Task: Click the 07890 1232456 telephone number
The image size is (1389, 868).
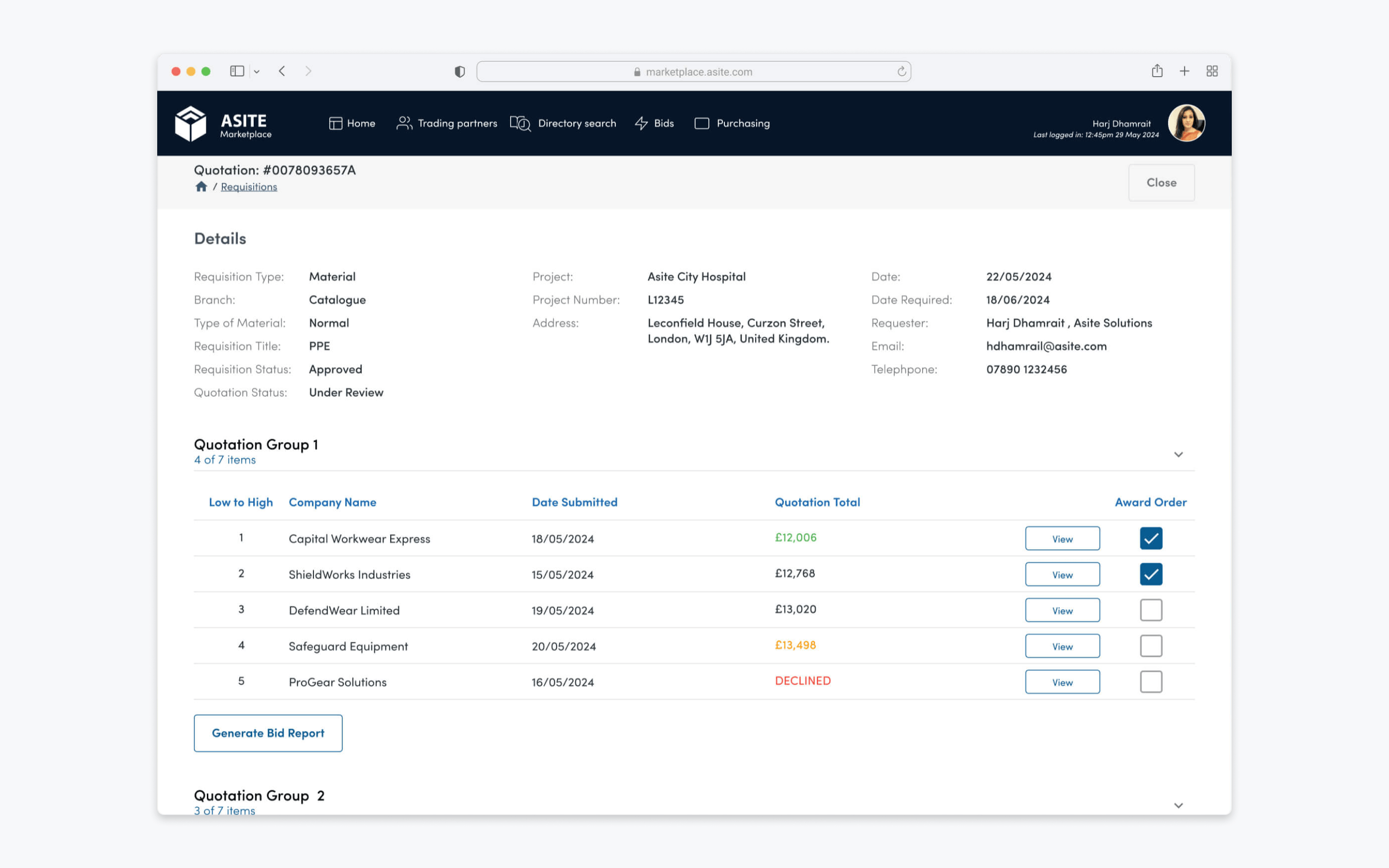Action: (1026, 370)
